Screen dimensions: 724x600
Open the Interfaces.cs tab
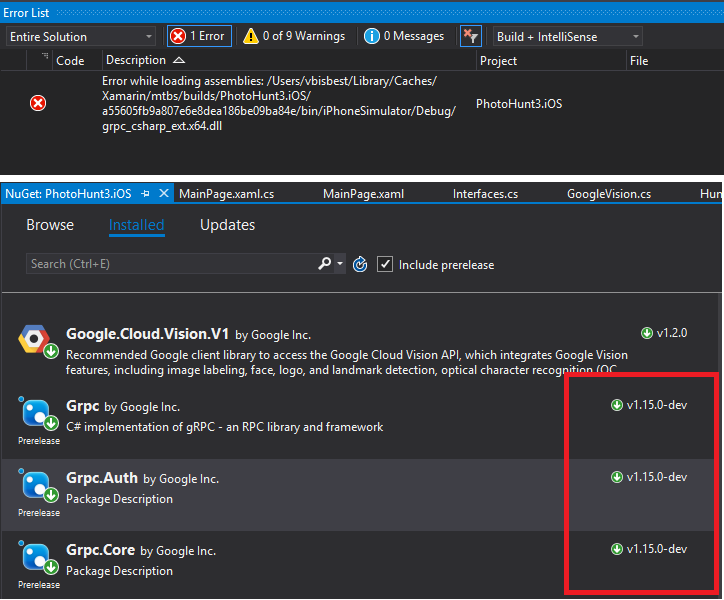(485, 194)
